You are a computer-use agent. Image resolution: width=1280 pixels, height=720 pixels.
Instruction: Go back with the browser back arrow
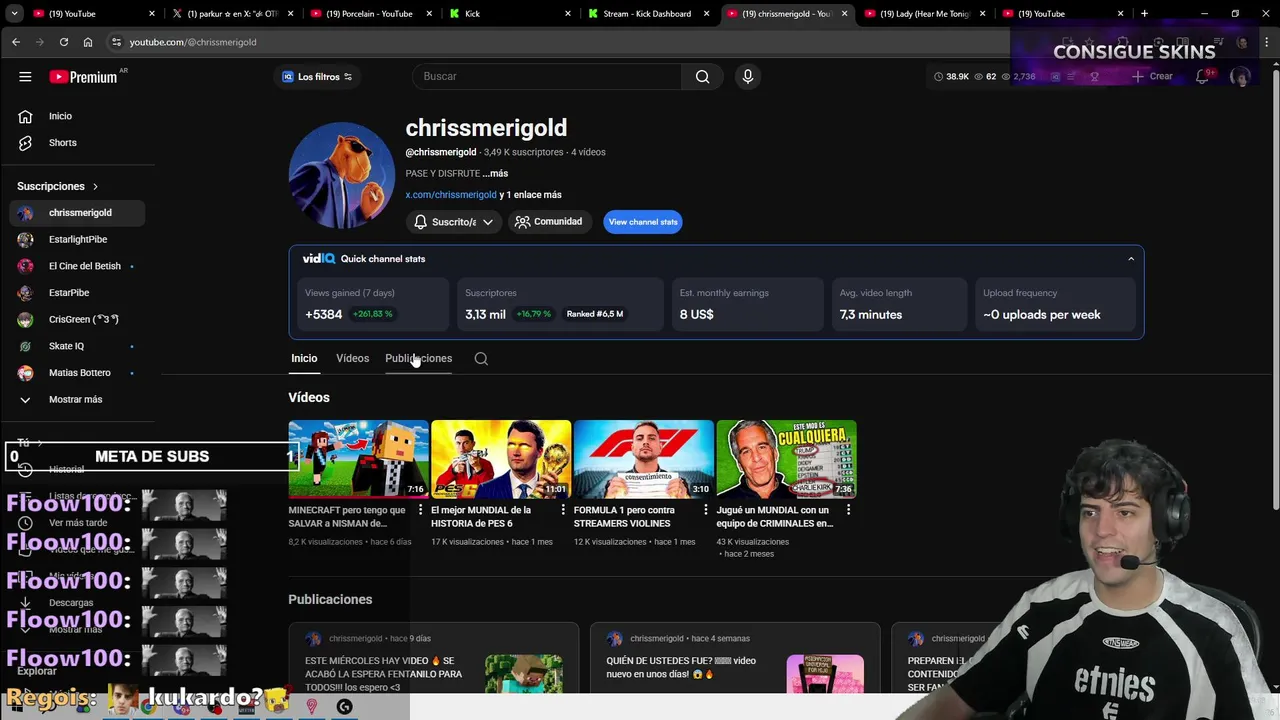[16, 42]
